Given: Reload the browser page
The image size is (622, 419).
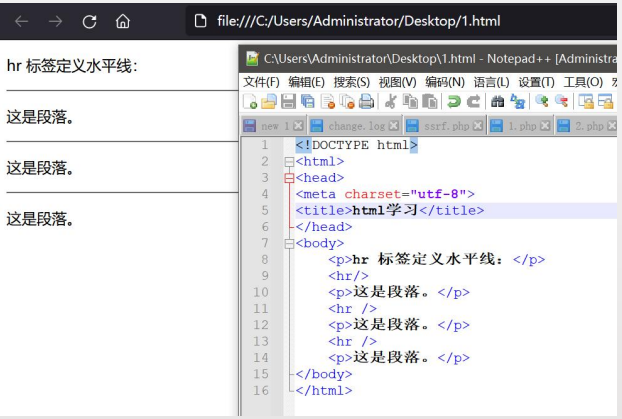Looking at the screenshot, I should coord(89,21).
